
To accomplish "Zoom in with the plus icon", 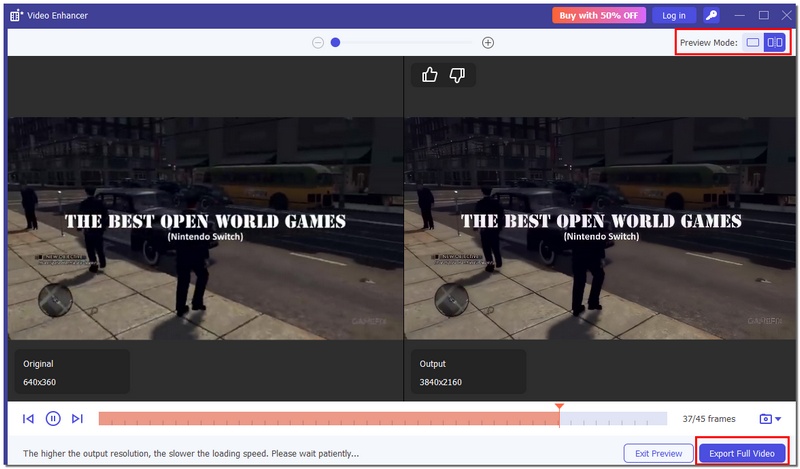I will [488, 42].
